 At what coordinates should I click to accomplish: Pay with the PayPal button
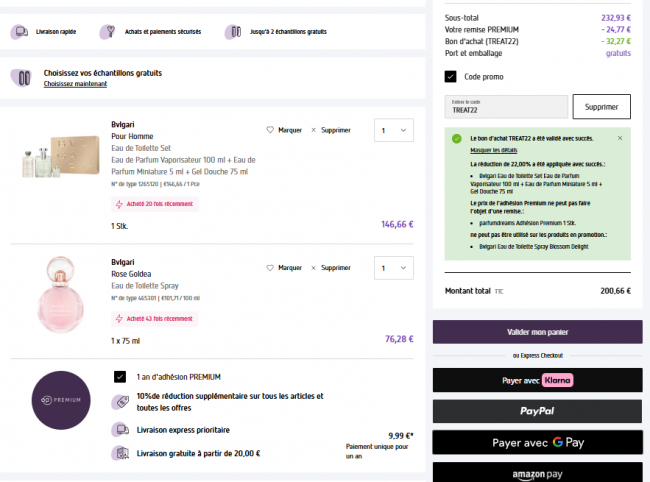pyautogui.click(x=537, y=411)
